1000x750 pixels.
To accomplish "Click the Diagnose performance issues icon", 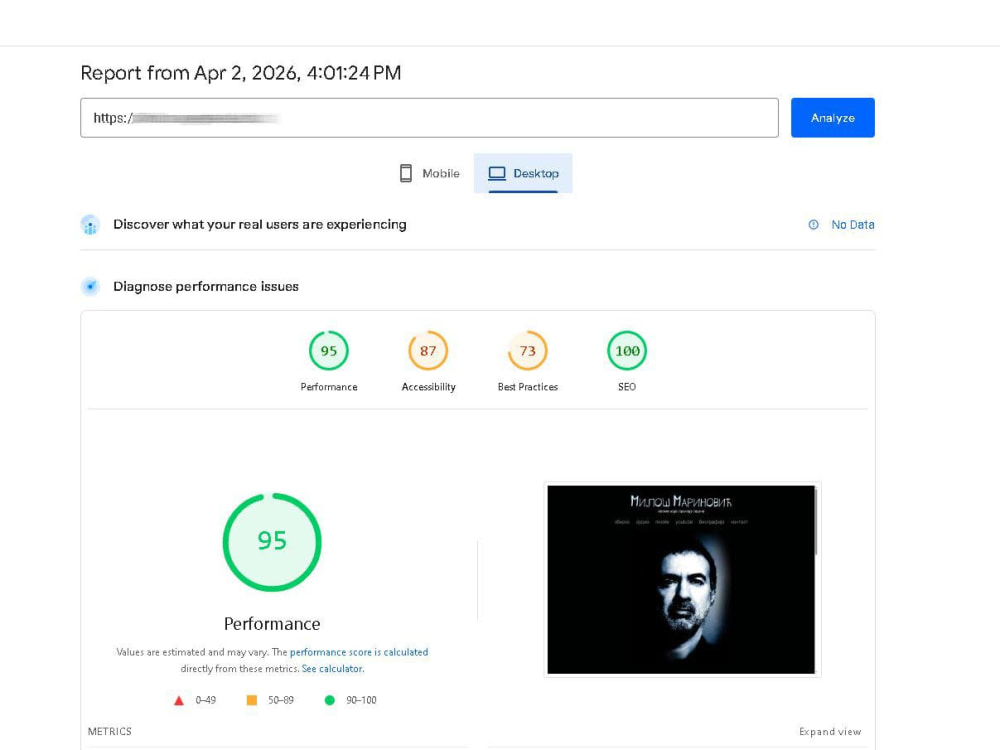I will tap(90, 286).
